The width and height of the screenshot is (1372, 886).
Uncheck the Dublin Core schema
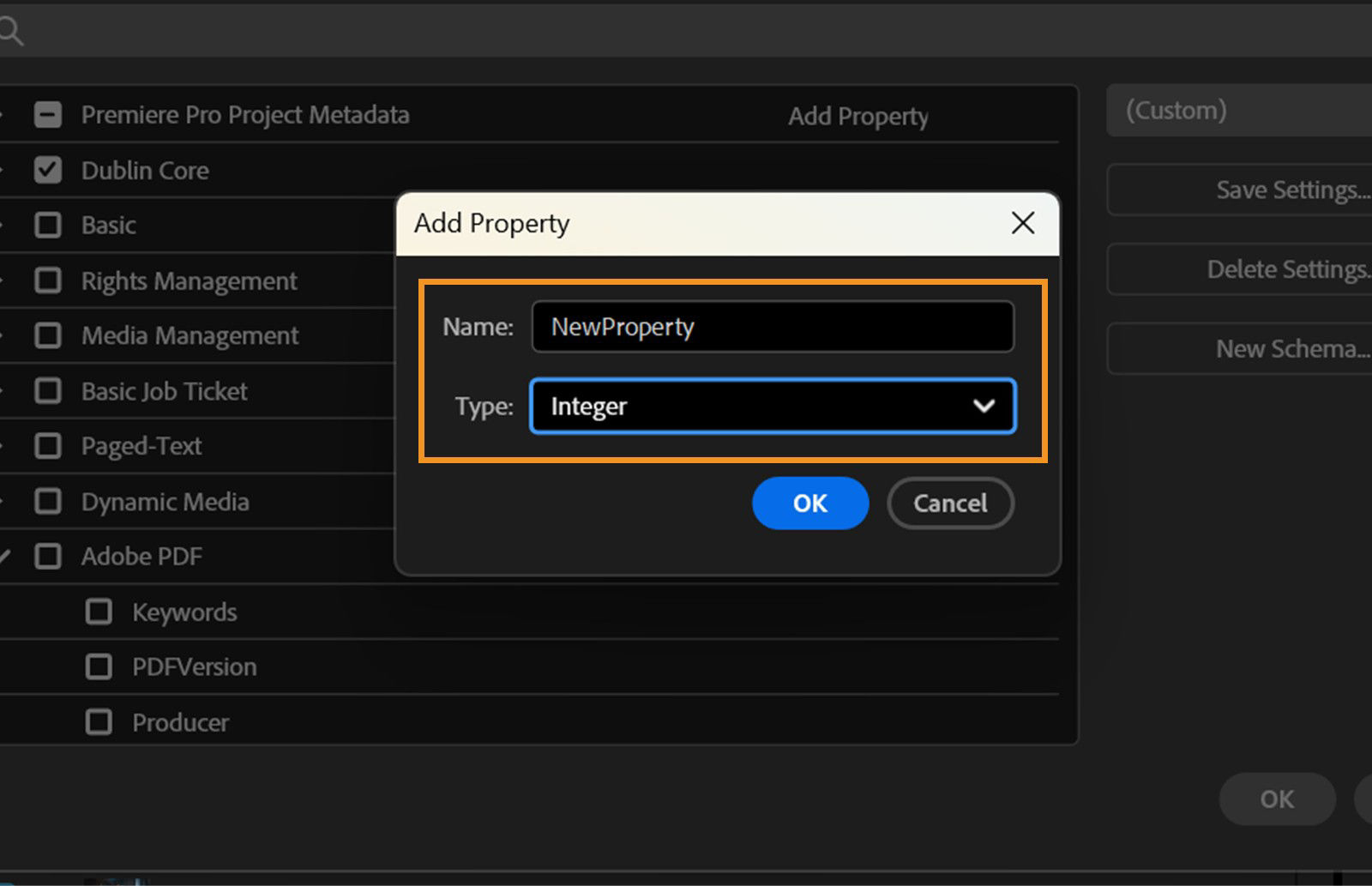(x=47, y=170)
